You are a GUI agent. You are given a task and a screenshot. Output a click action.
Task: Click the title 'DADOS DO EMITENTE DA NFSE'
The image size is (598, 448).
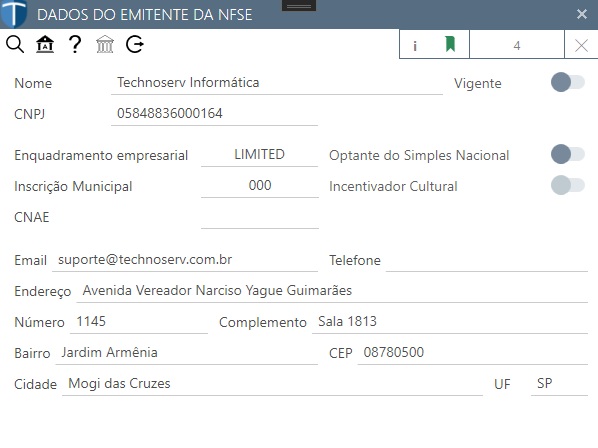coord(145,15)
